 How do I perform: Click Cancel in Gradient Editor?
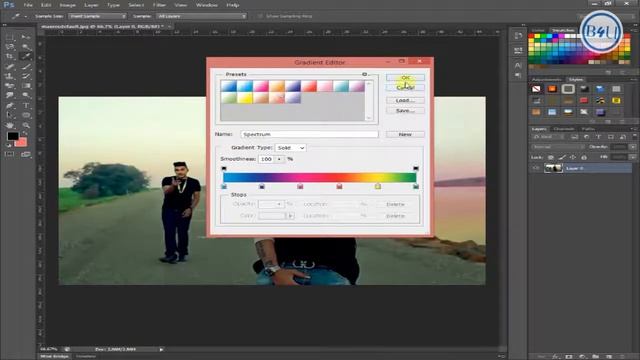point(405,88)
